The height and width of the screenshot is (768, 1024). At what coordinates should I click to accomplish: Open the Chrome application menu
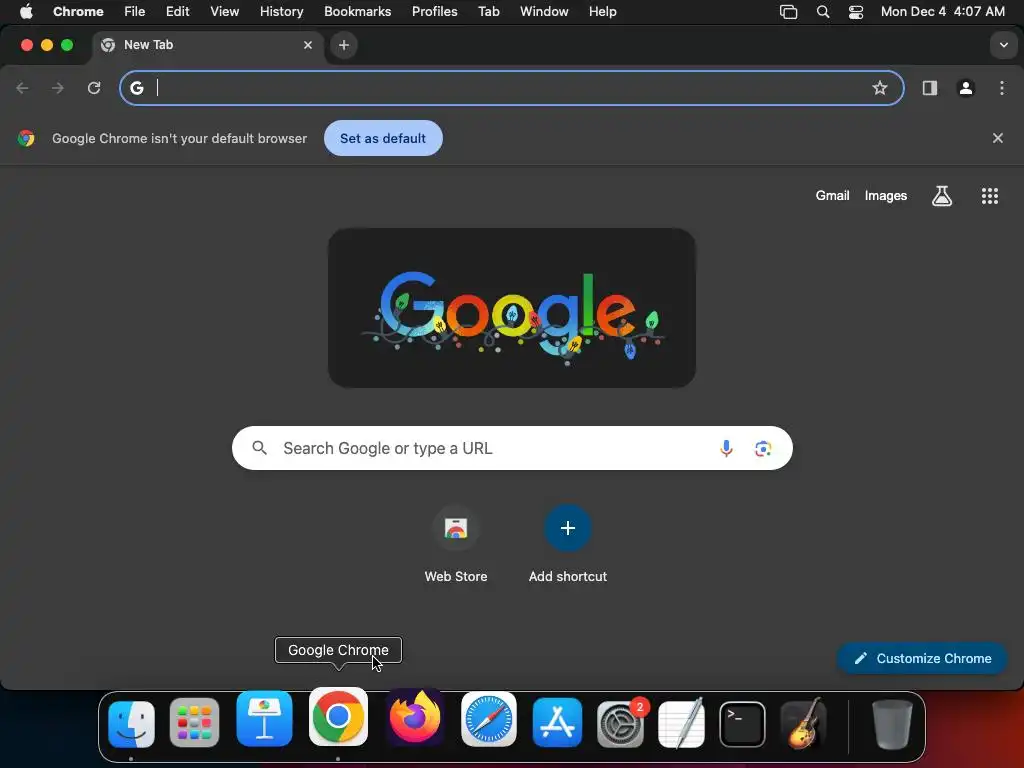pos(78,12)
